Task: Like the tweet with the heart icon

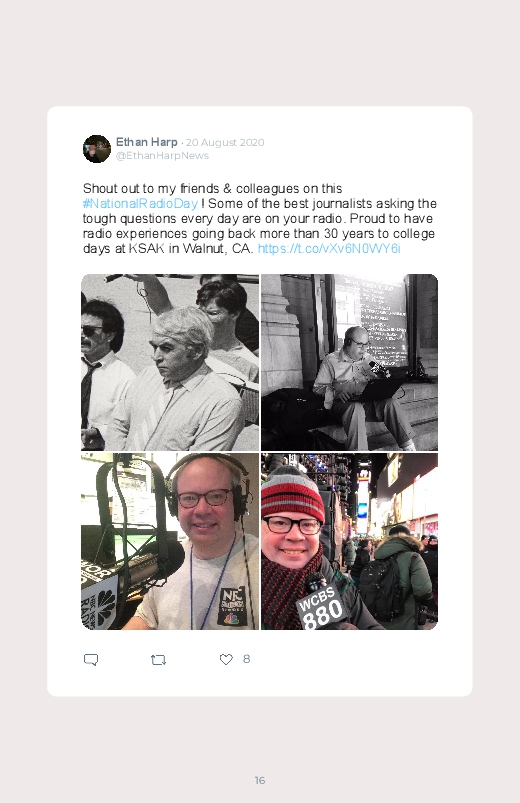Action: click(226, 660)
